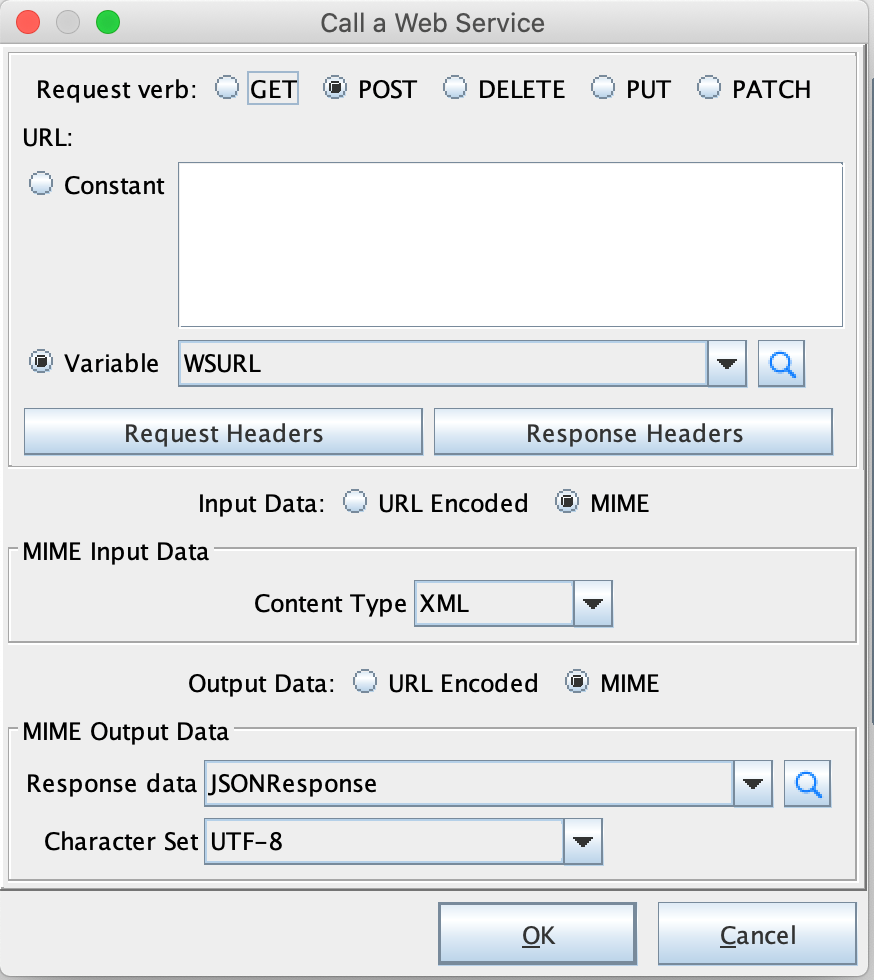Image resolution: width=874 pixels, height=980 pixels.
Task: Expand the Response data dropdown
Action: [x=752, y=784]
